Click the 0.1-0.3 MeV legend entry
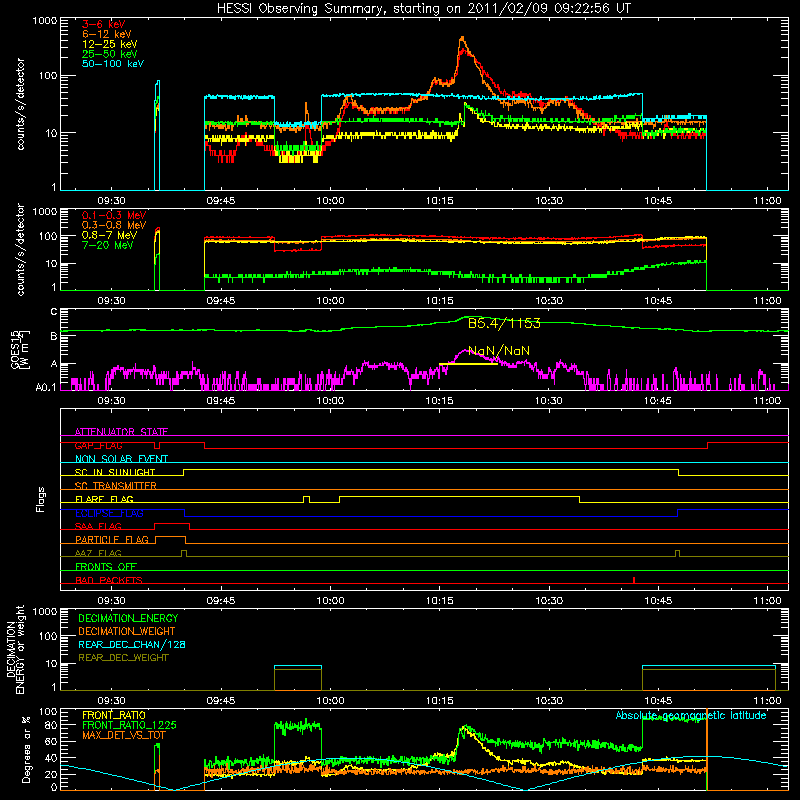 coord(114,215)
